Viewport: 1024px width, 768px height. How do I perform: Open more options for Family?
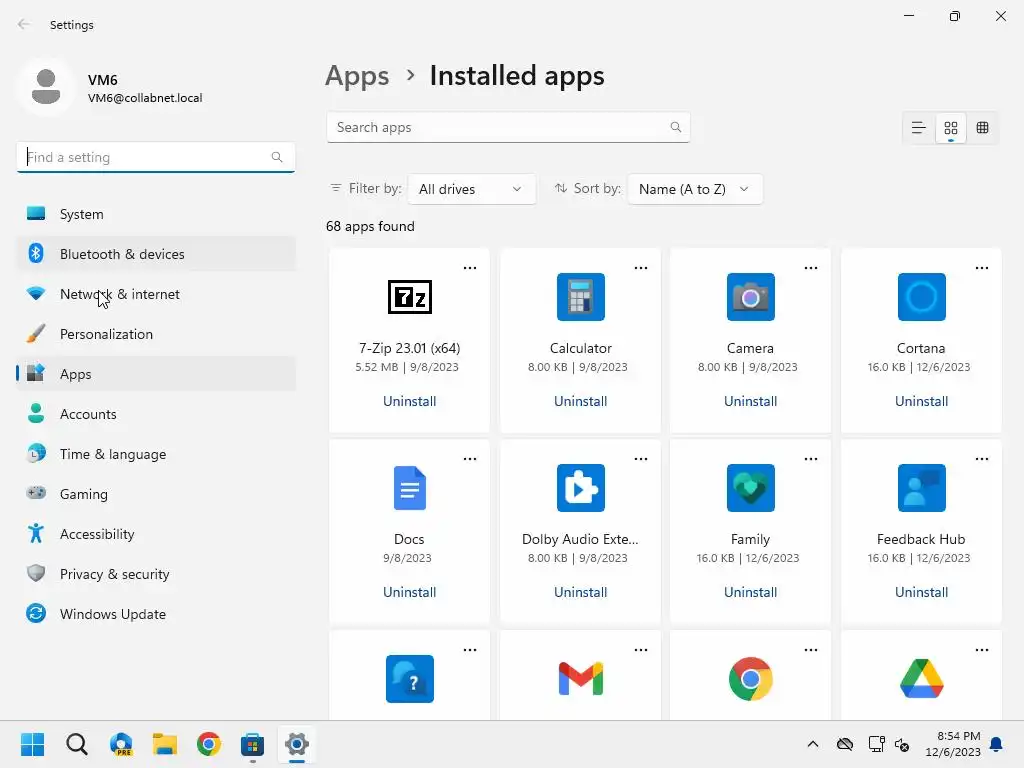(x=810, y=459)
